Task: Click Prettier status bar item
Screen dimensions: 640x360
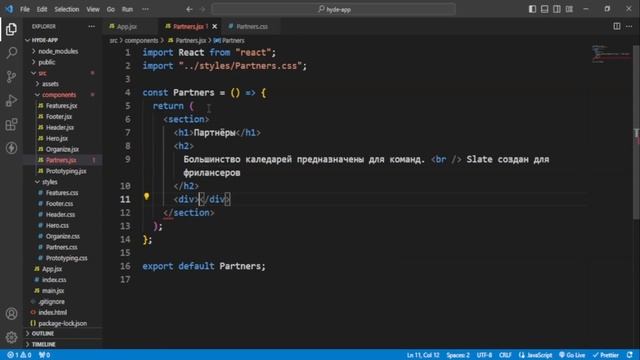Action: (606, 355)
